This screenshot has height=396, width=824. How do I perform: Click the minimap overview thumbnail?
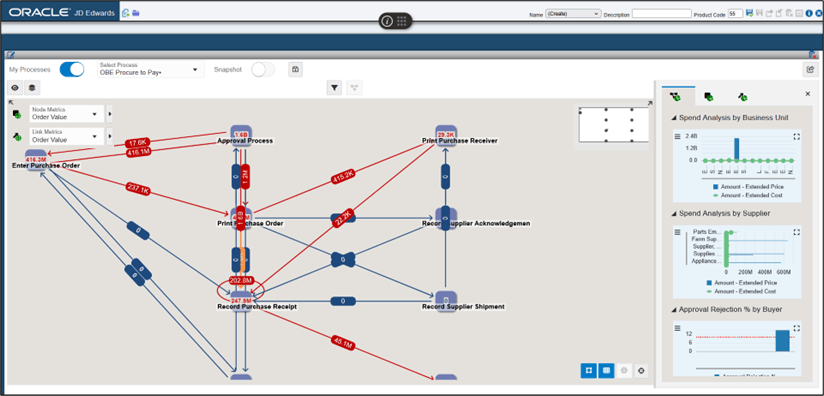[614, 125]
